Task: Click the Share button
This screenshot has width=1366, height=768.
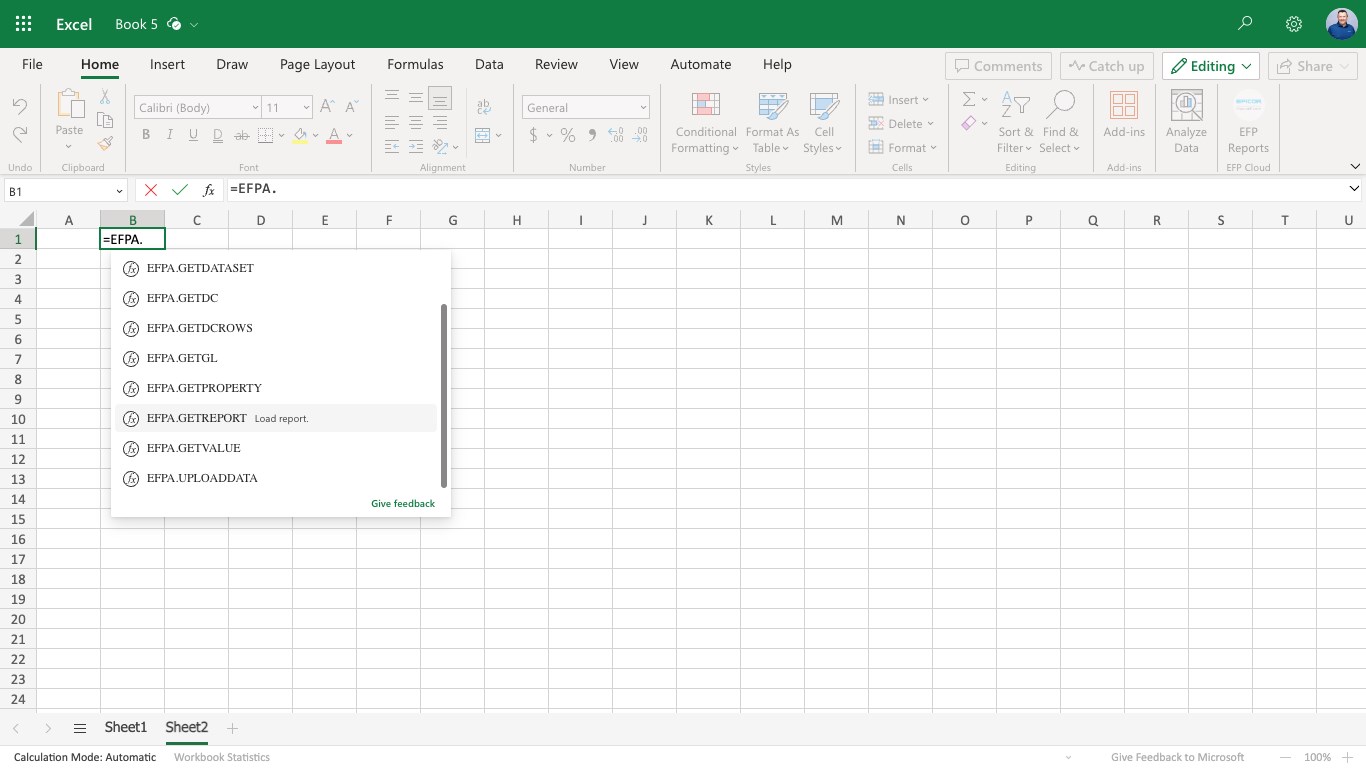Action: 1312,66
